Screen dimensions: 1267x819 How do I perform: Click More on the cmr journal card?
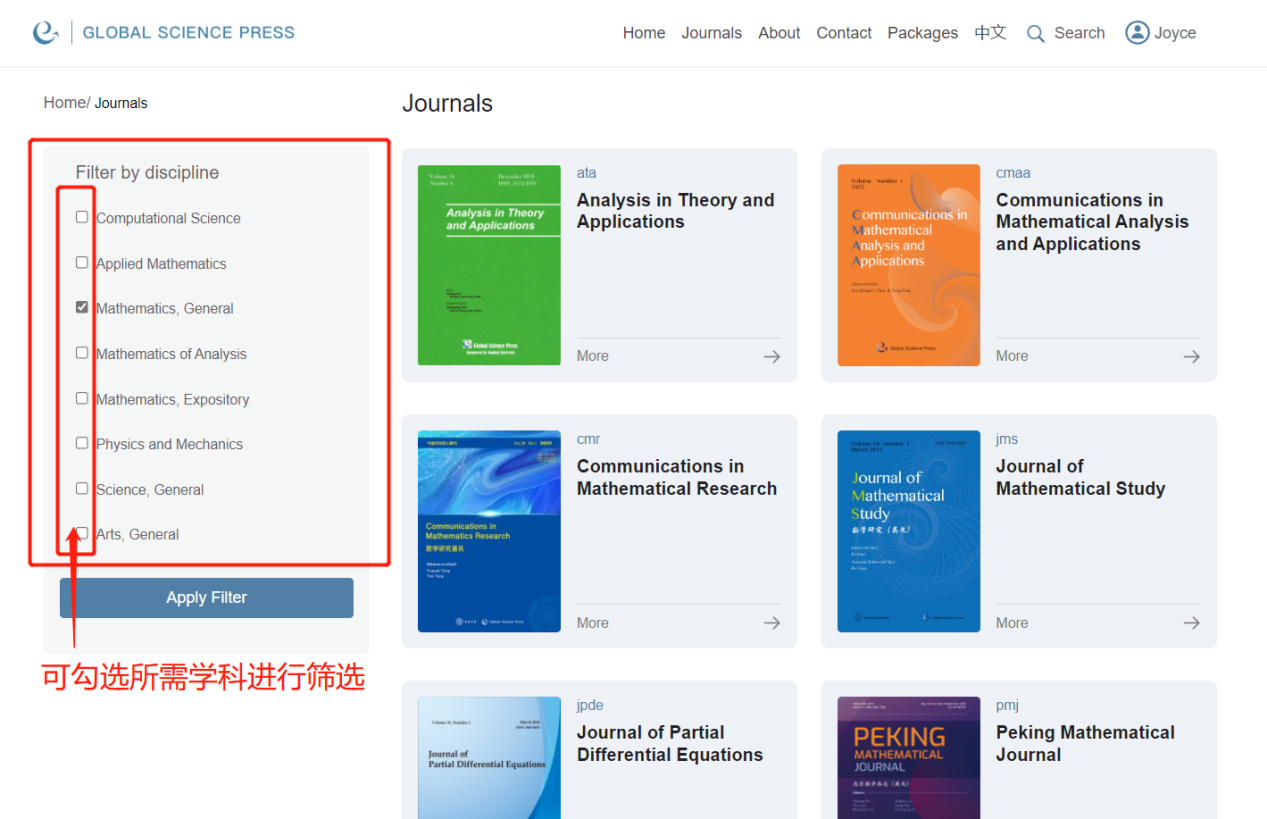(593, 623)
